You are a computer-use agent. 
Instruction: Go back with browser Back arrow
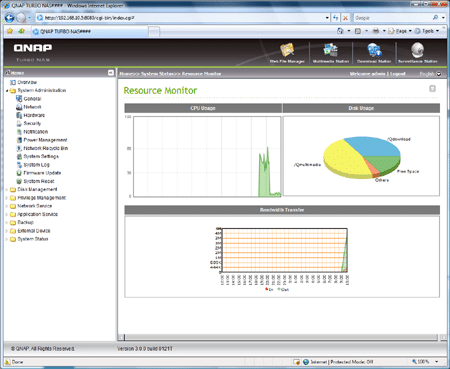(x=10, y=18)
